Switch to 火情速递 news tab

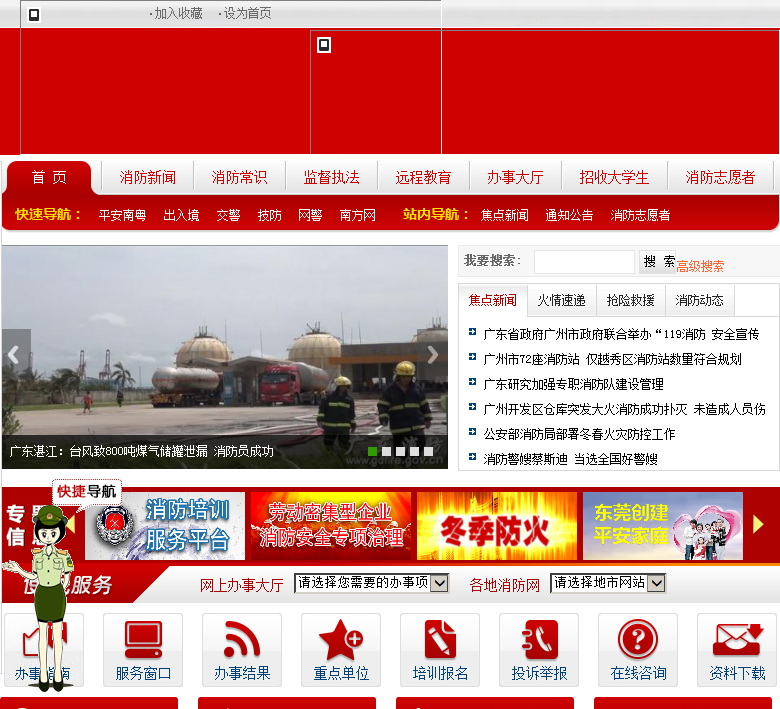click(x=562, y=301)
